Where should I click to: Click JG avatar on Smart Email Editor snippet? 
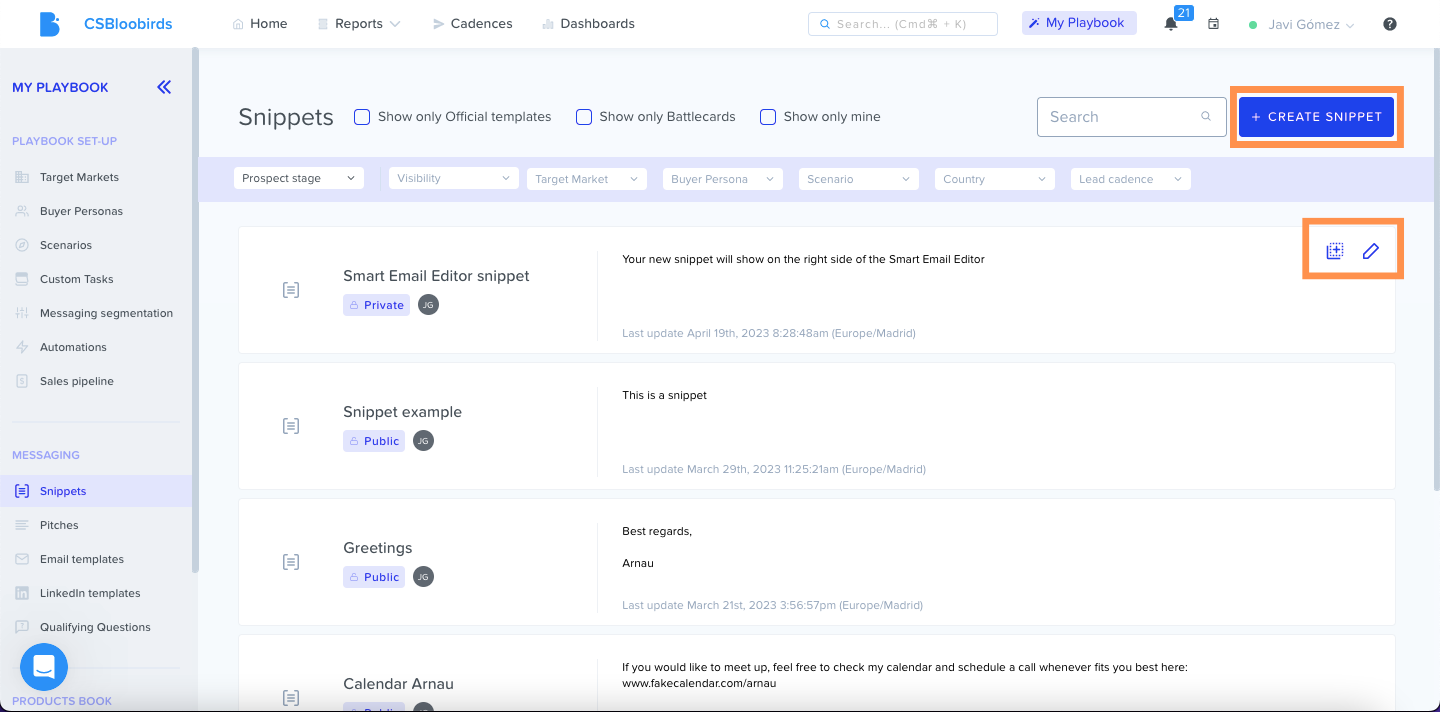point(428,305)
